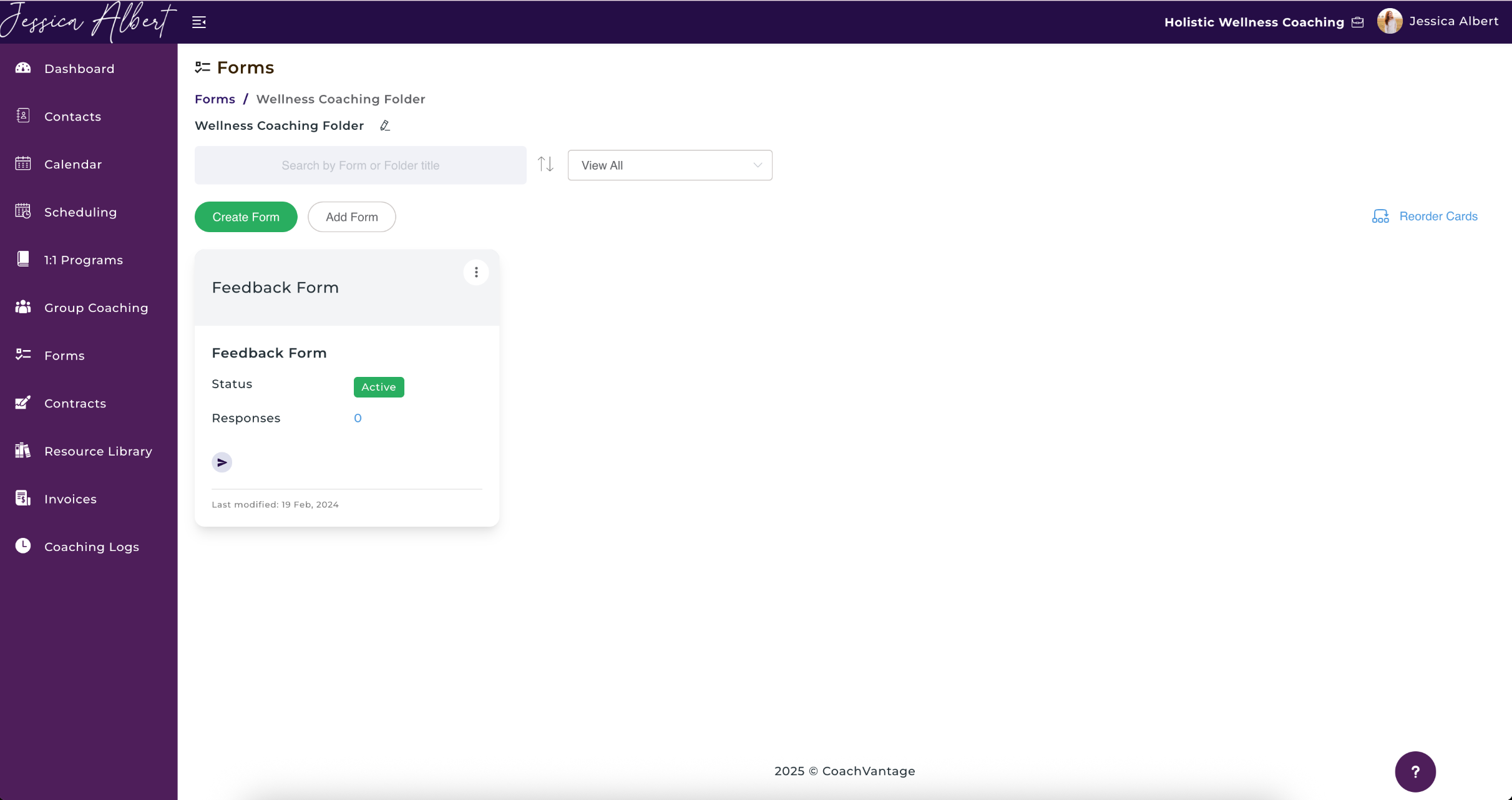Click the Reorder Cards link
Image resolution: width=1512 pixels, height=800 pixels.
click(x=1438, y=217)
